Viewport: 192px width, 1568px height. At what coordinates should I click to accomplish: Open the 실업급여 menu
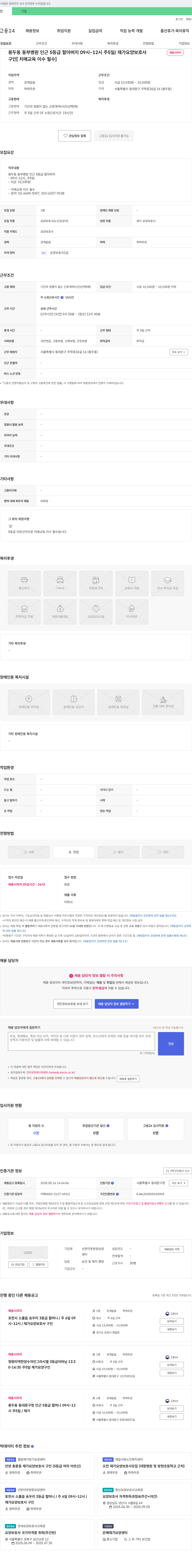(95, 31)
